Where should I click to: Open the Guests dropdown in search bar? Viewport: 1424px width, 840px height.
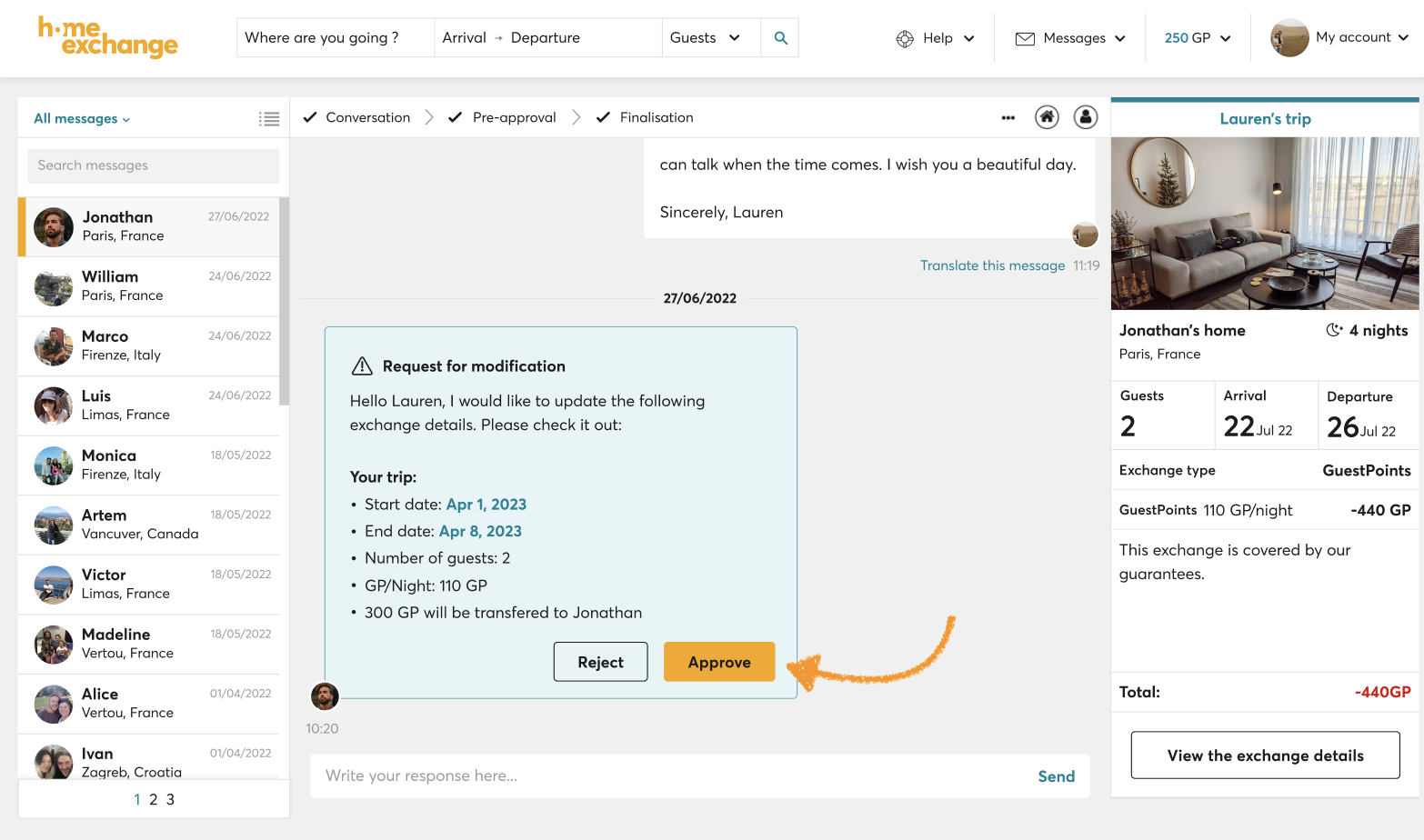[705, 38]
